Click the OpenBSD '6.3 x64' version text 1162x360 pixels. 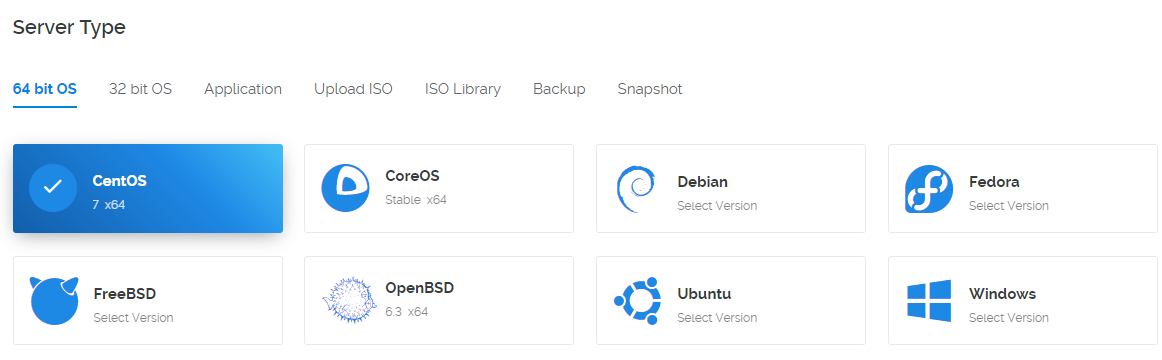(407, 312)
